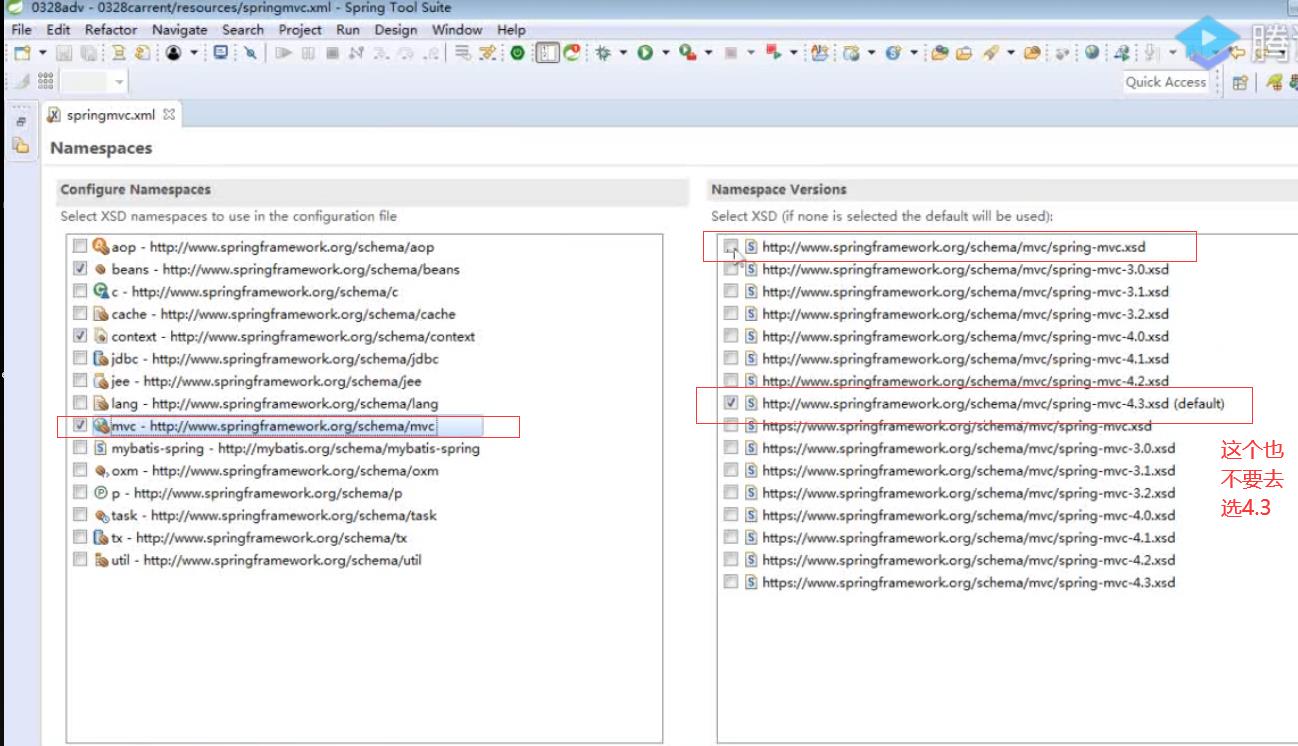
Task: Open the Spring bean S icon dropdown arrow
Action: (914, 53)
